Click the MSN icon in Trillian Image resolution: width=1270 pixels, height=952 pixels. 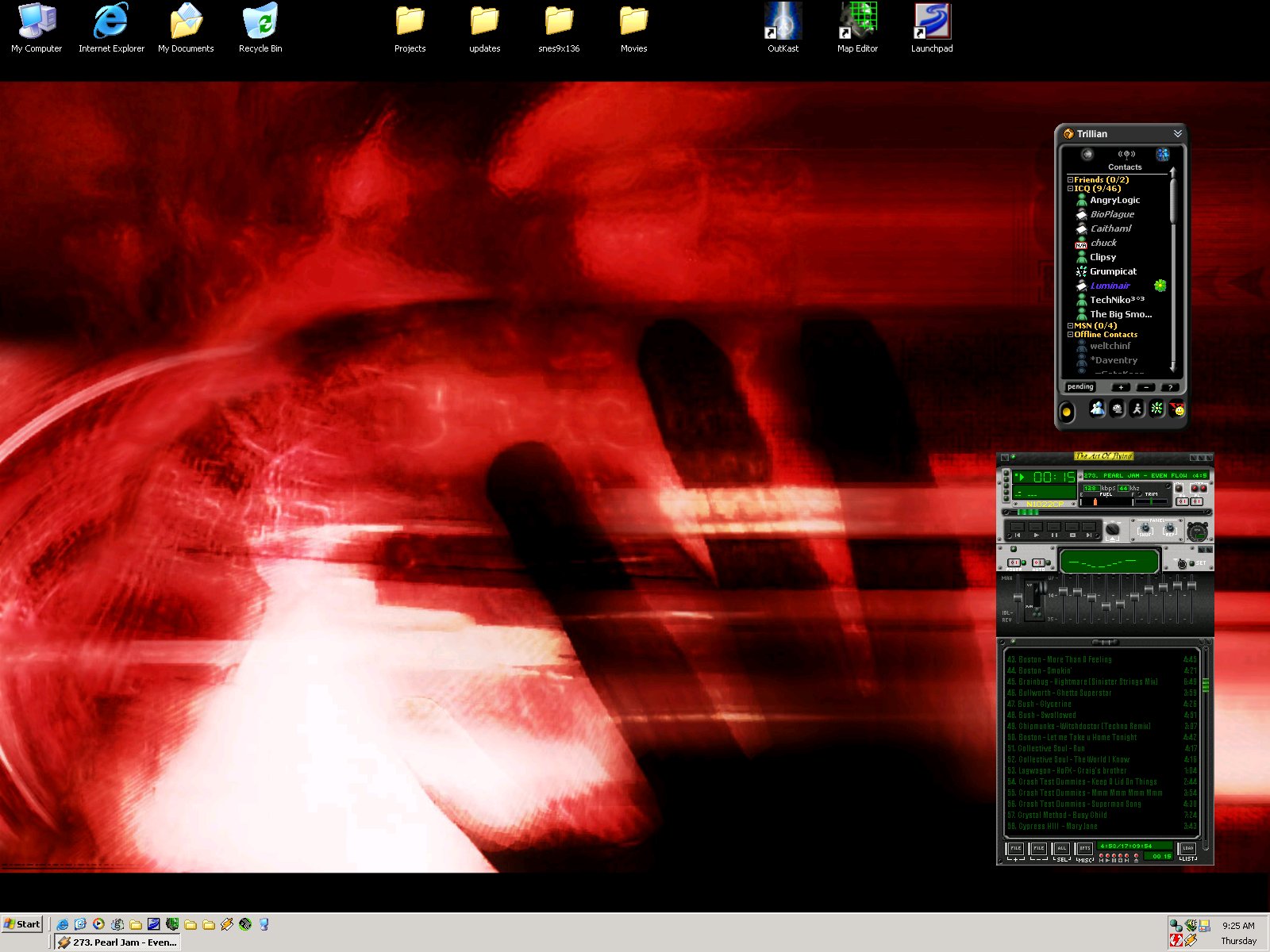1097,409
